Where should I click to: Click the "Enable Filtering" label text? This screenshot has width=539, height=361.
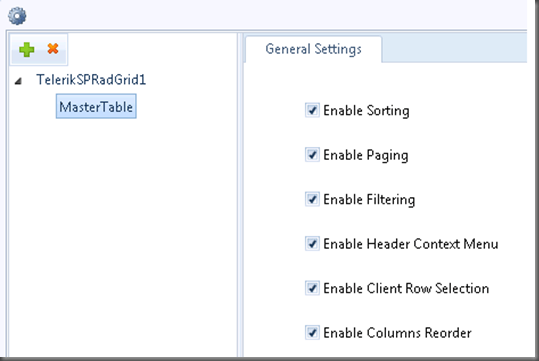369,199
